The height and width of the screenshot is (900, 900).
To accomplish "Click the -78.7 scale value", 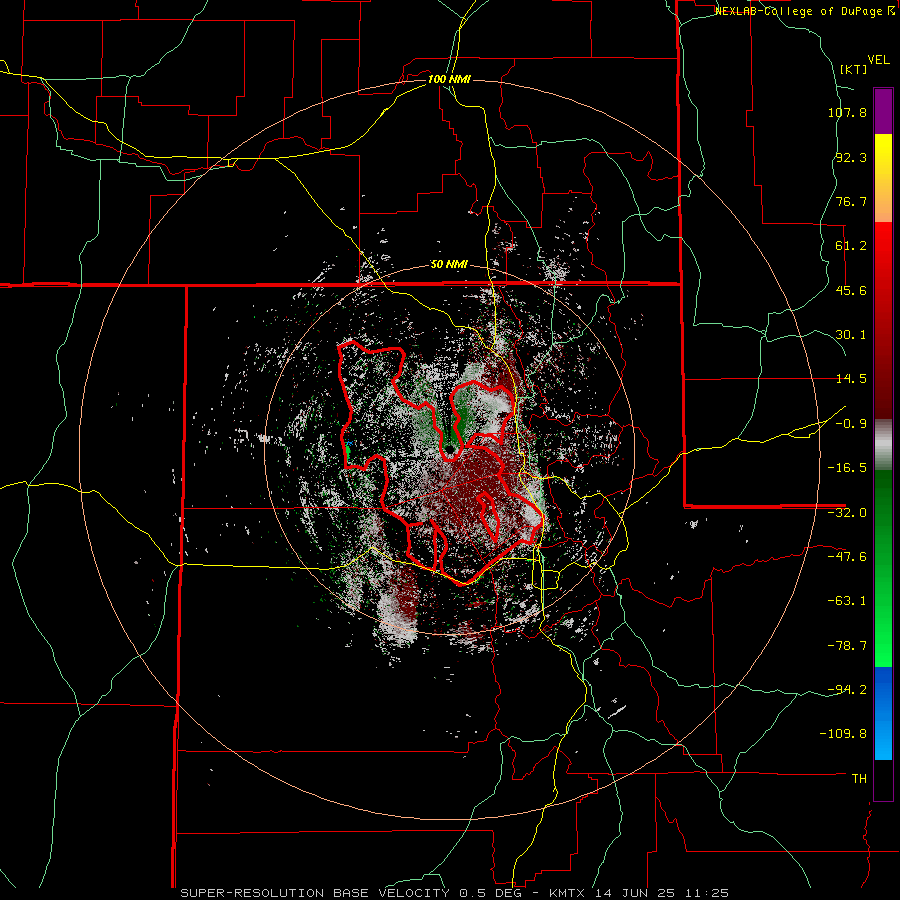I will [847, 646].
